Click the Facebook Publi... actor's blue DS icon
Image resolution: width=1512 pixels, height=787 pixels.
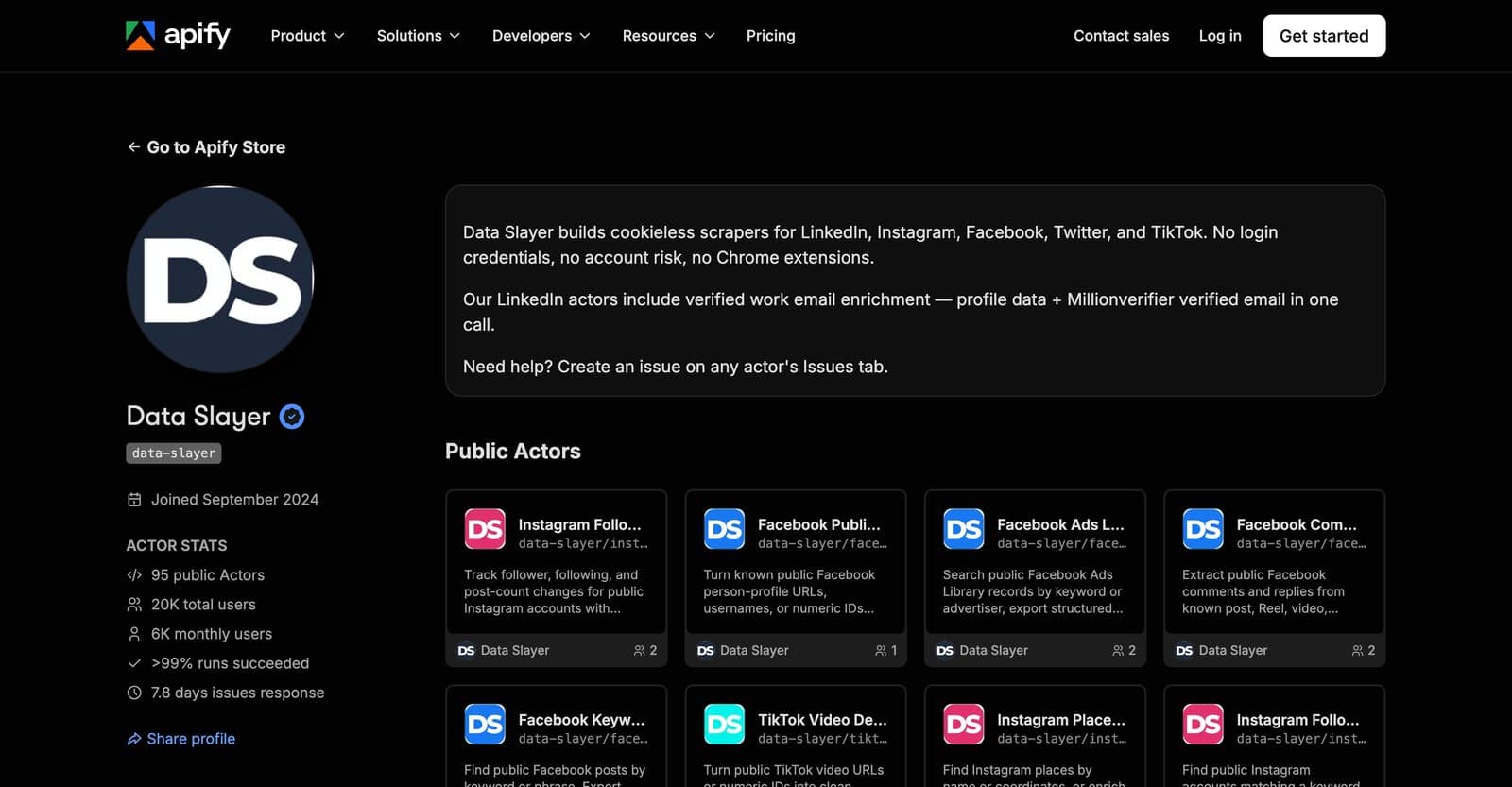click(x=725, y=529)
